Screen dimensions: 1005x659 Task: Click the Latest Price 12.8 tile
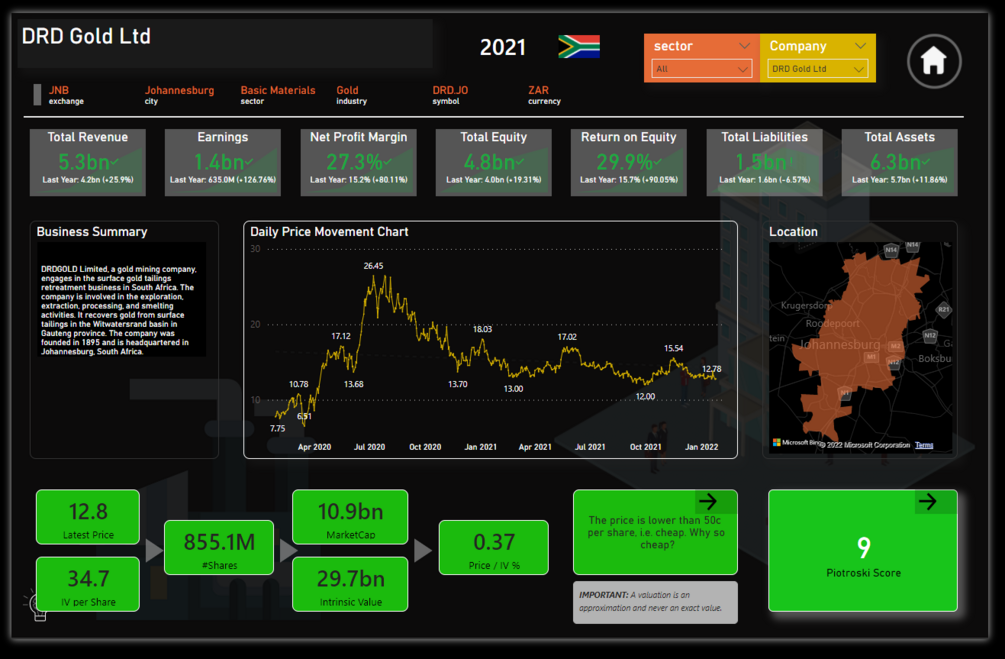pyautogui.click(x=88, y=517)
